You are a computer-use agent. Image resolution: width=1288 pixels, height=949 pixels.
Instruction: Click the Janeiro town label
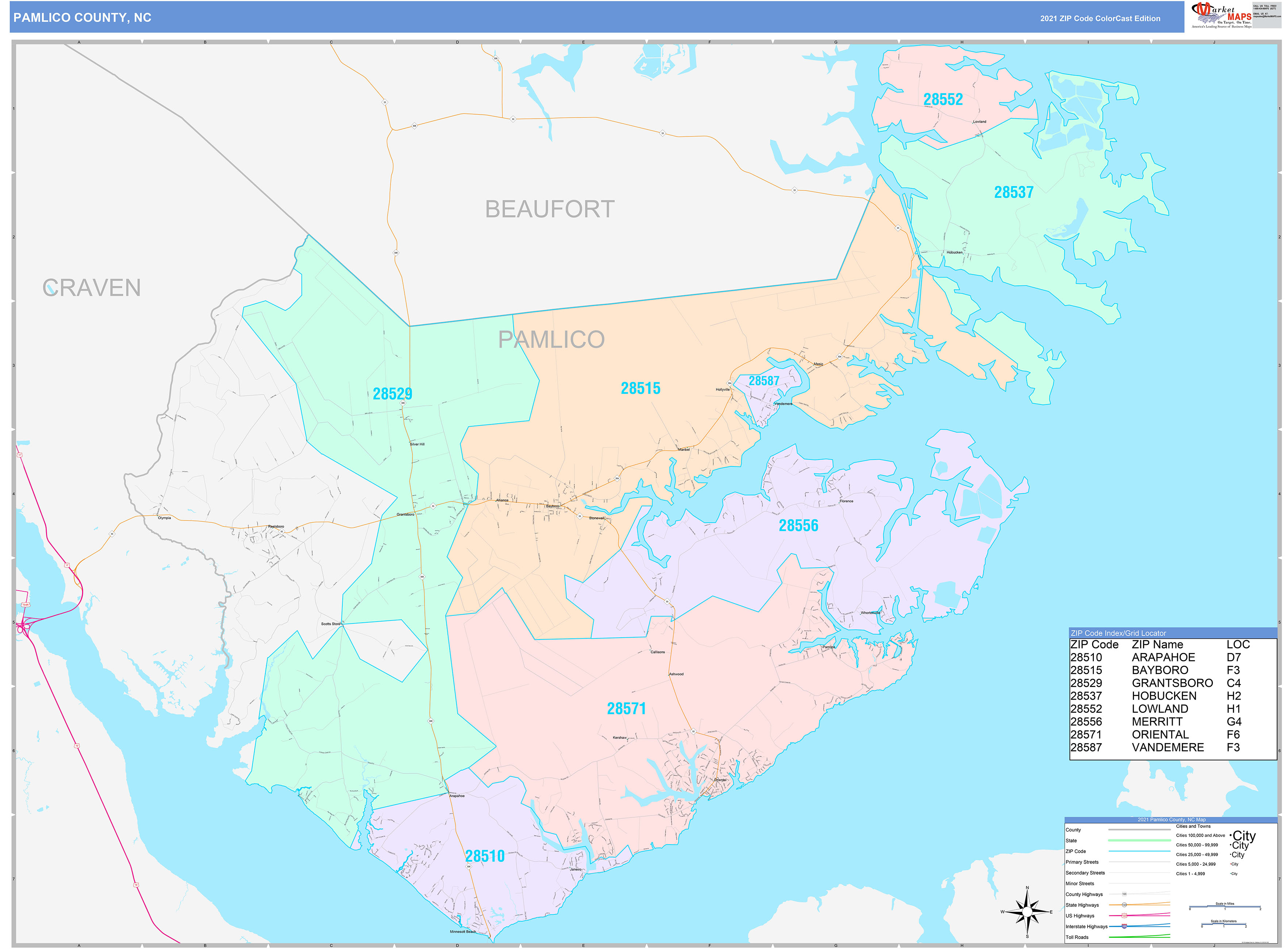point(576,870)
